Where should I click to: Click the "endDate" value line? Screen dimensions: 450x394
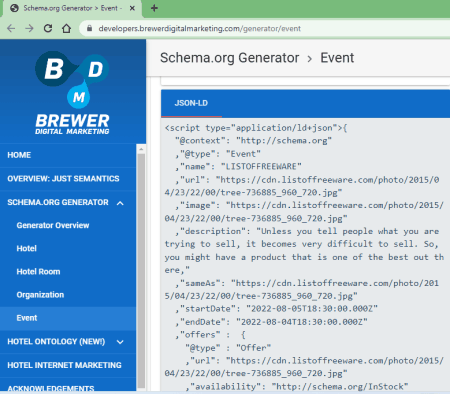point(271,322)
